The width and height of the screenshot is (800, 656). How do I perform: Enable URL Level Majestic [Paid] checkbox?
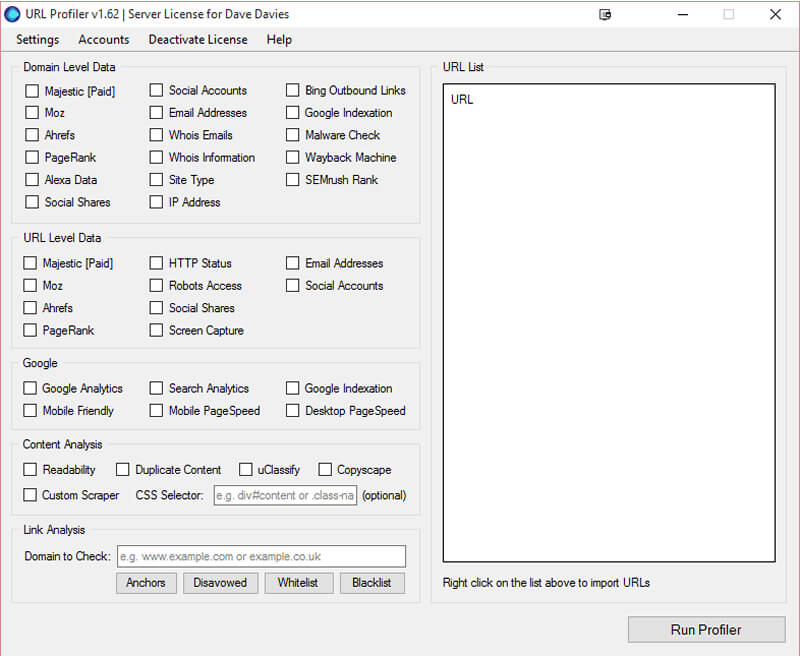pos(30,263)
